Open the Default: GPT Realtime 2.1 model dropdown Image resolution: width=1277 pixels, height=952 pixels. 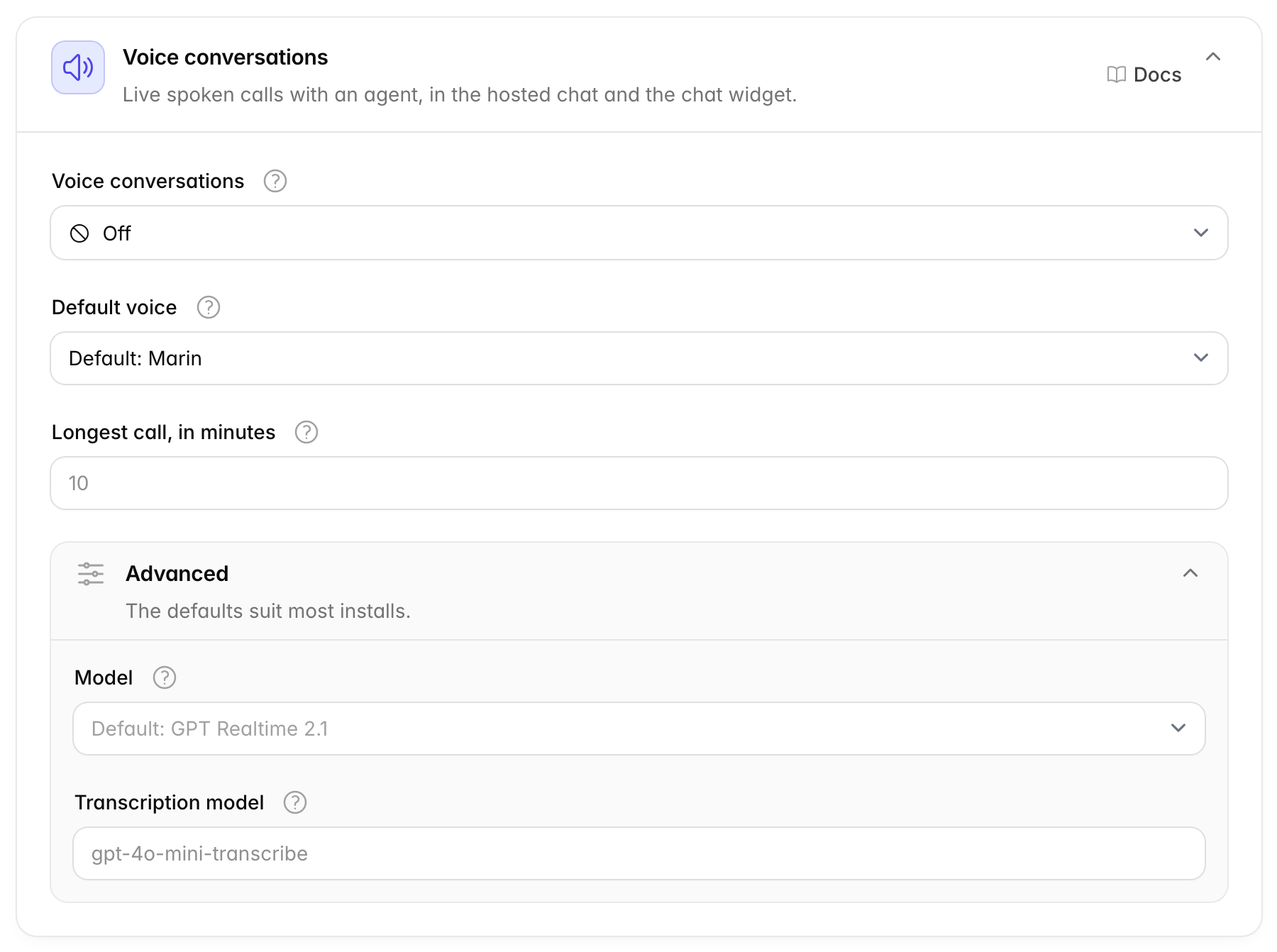pyautogui.click(x=638, y=729)
